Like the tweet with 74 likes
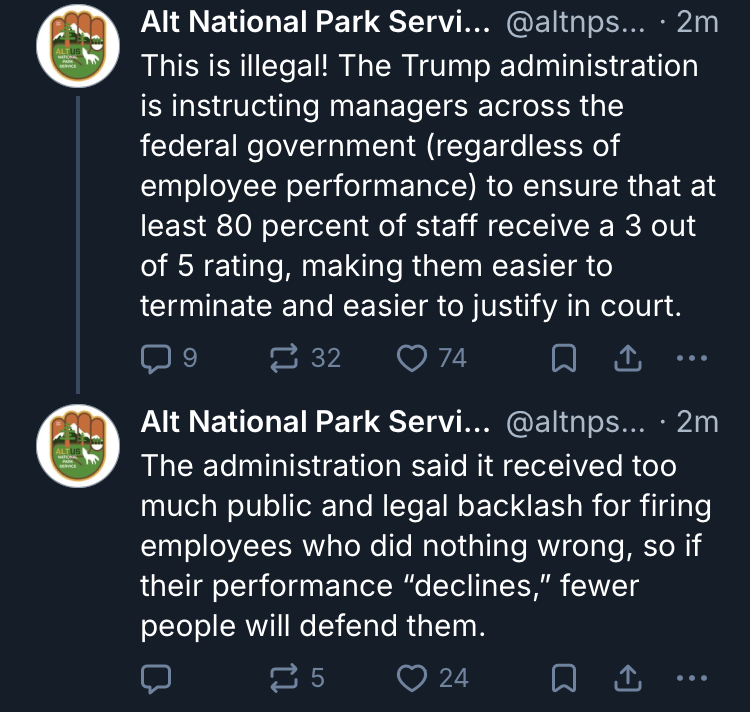 coord(412,357)
